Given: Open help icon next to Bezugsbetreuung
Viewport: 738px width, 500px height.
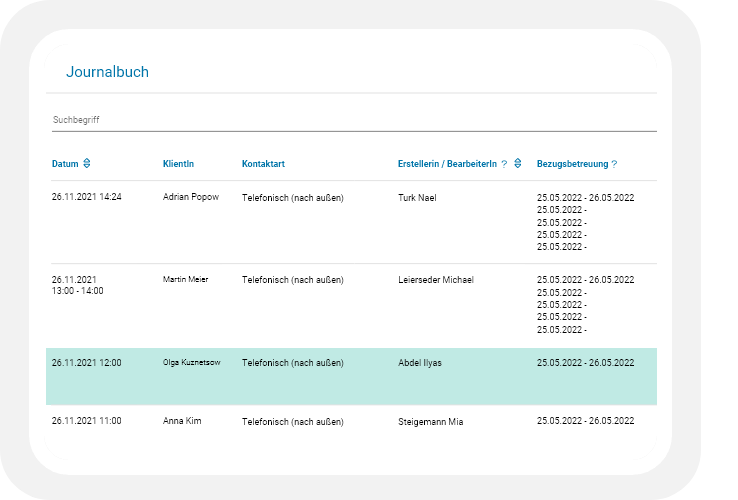Looking at the screenshot, I should (x=614, y=164).
